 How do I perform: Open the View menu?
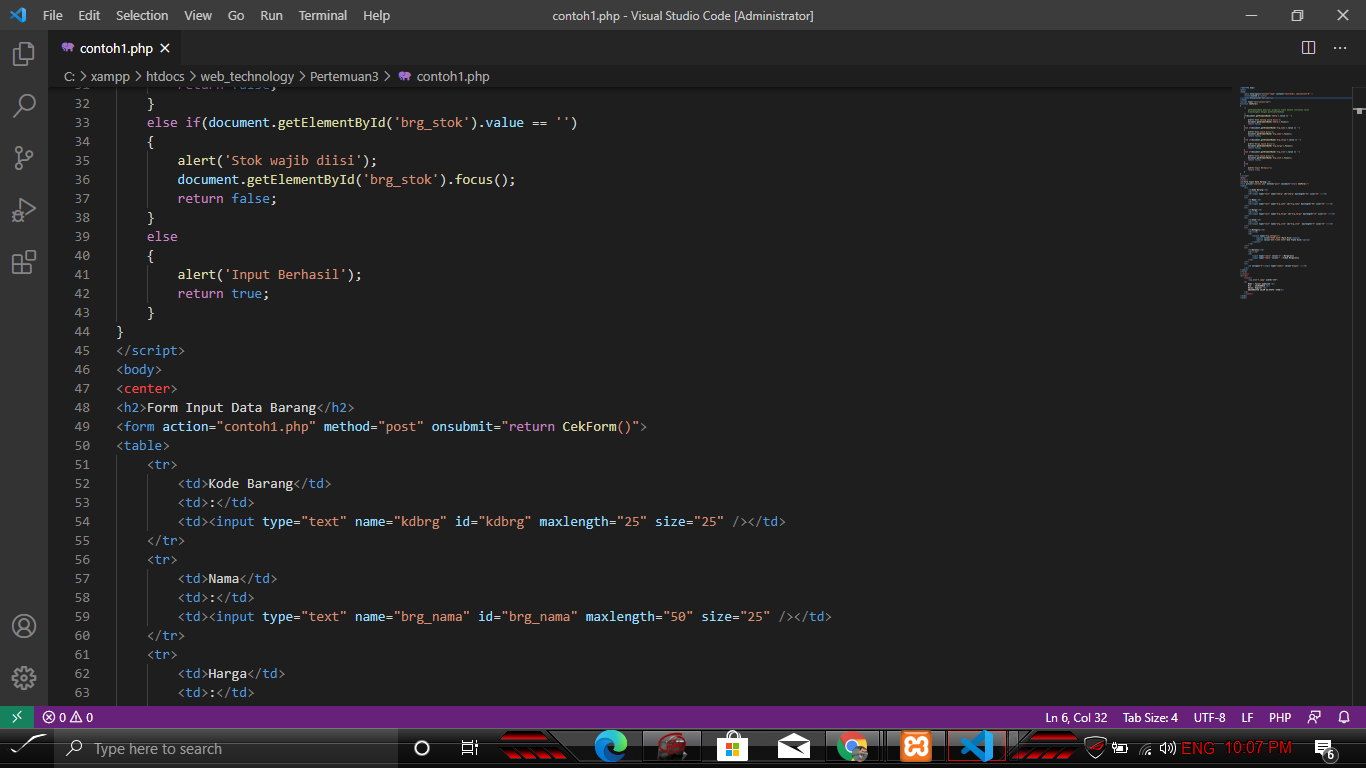tap(198, 15)
